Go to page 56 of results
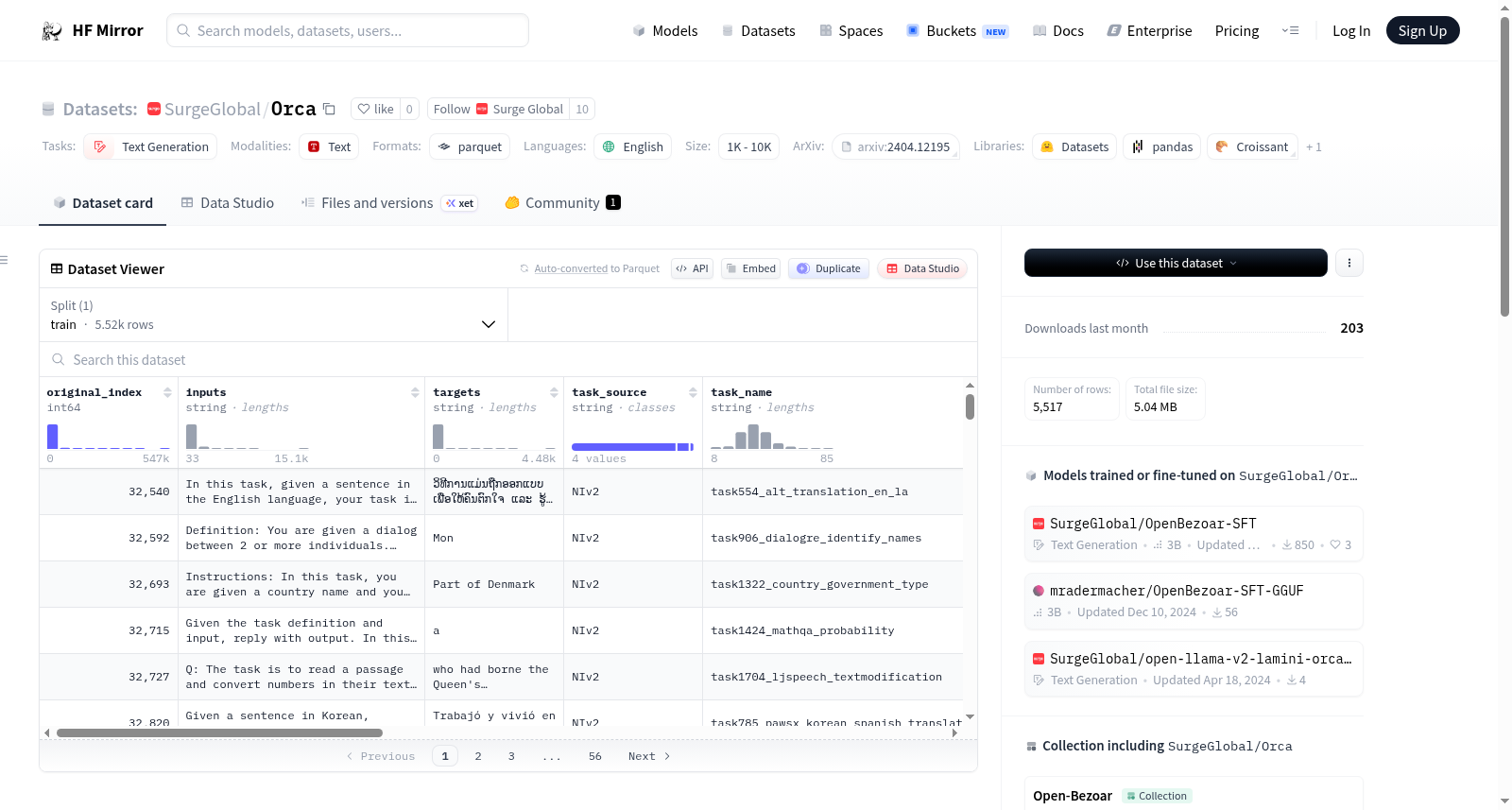The width and height of the screenshot is (1512, 810). point(595,756)
